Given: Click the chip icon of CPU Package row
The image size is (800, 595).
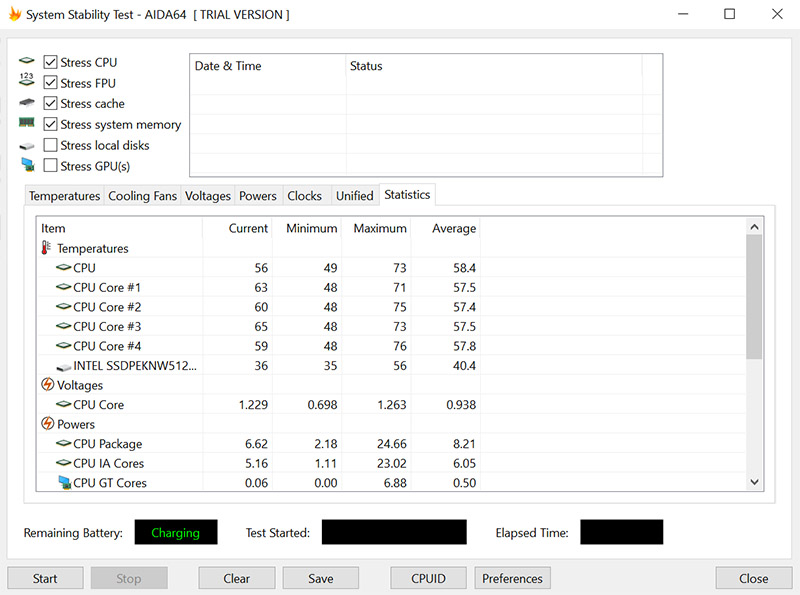Looking at the screenshot, I should pos(64,443).
